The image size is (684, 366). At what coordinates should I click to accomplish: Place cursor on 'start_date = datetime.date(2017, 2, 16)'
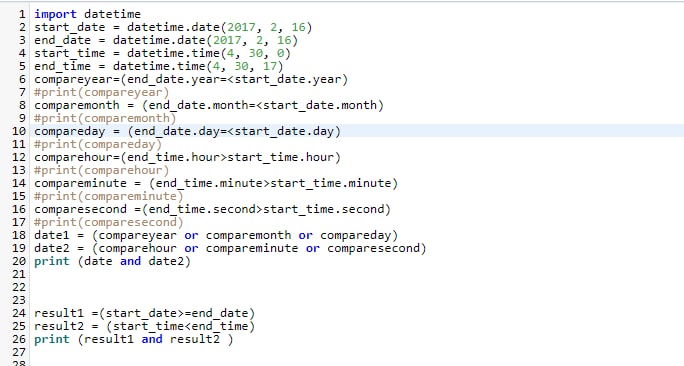pos(173,27)
